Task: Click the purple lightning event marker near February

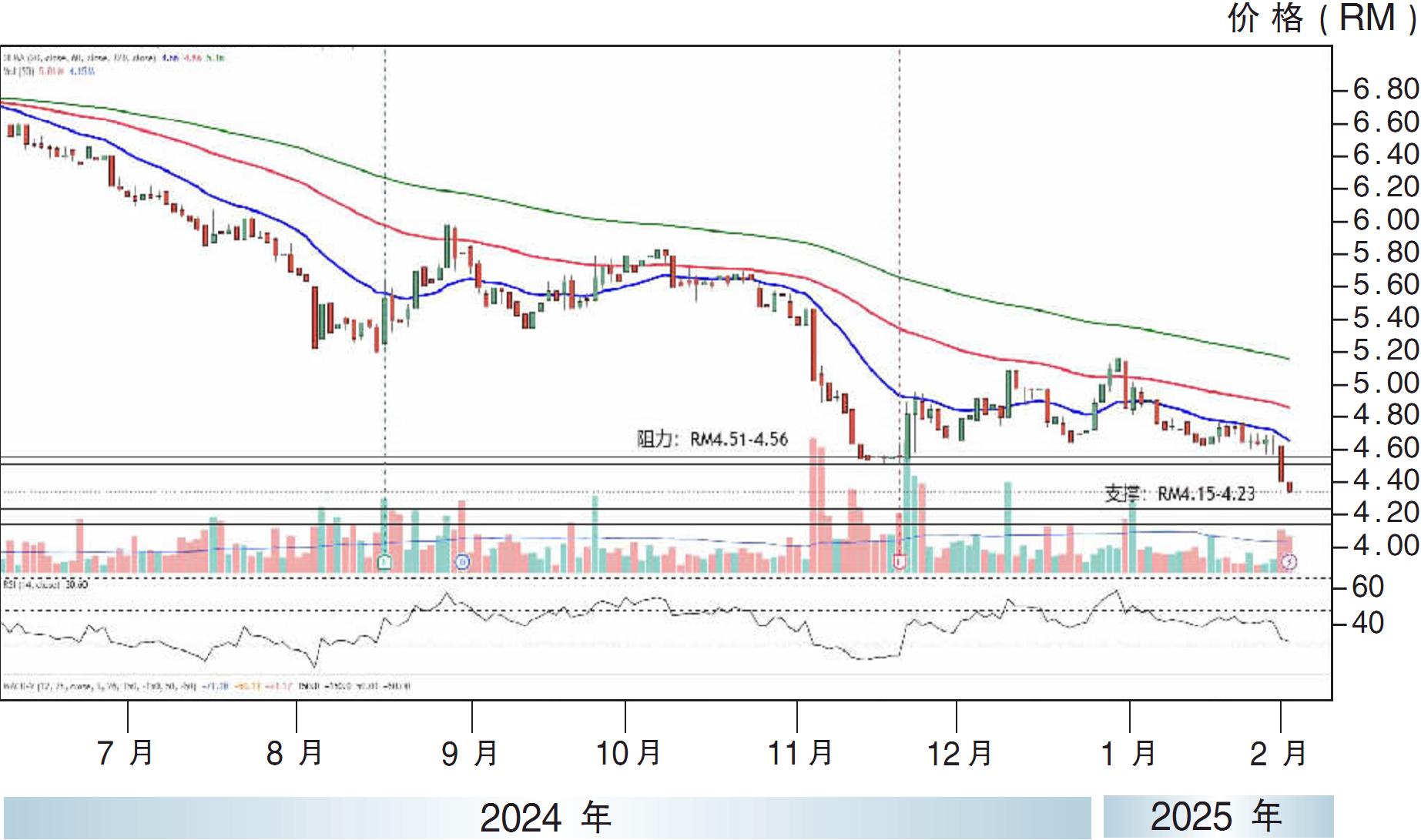Action: (x=1289, y=562)
